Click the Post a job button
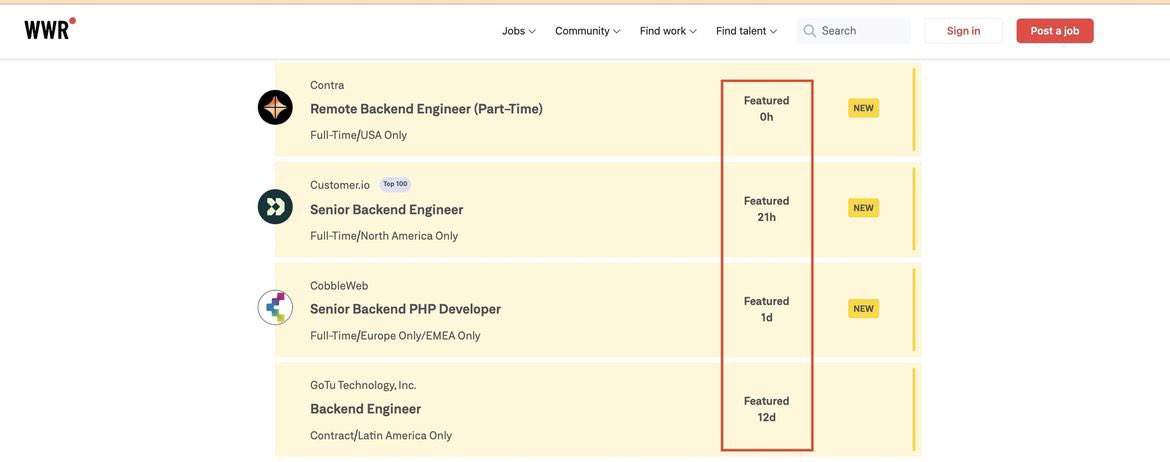 coord(1054,31)
